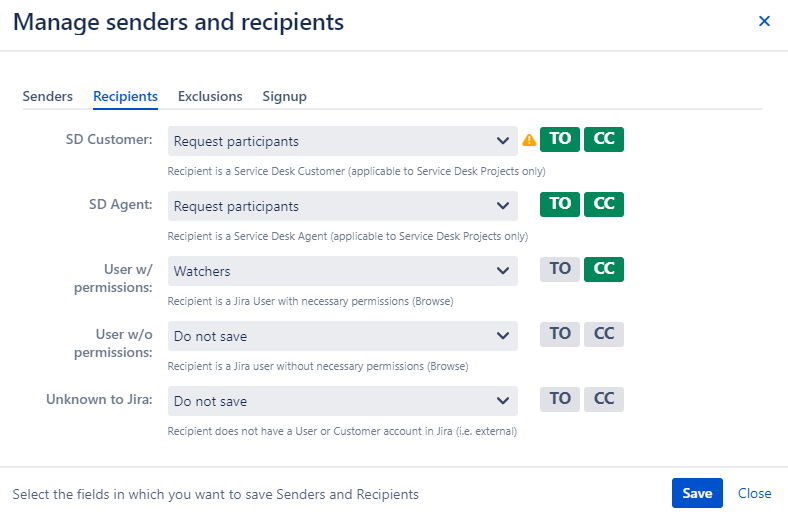Click the orange warning icon beside SD Customer
This screenshot has width=788, height=515.
tap(529, 140)
